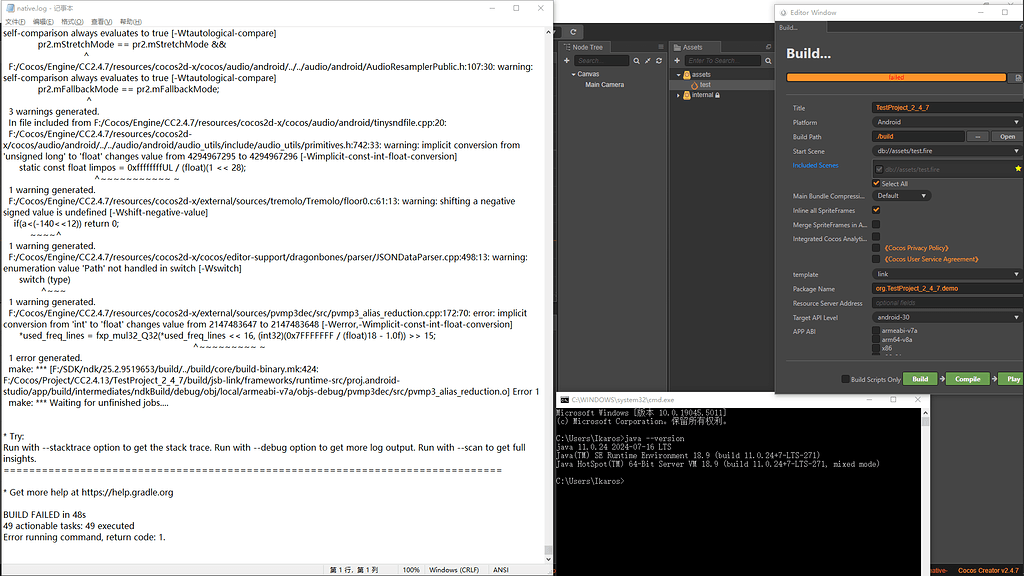
Task: Click the lock icon beside internal folder
Action: click(717, 95)
